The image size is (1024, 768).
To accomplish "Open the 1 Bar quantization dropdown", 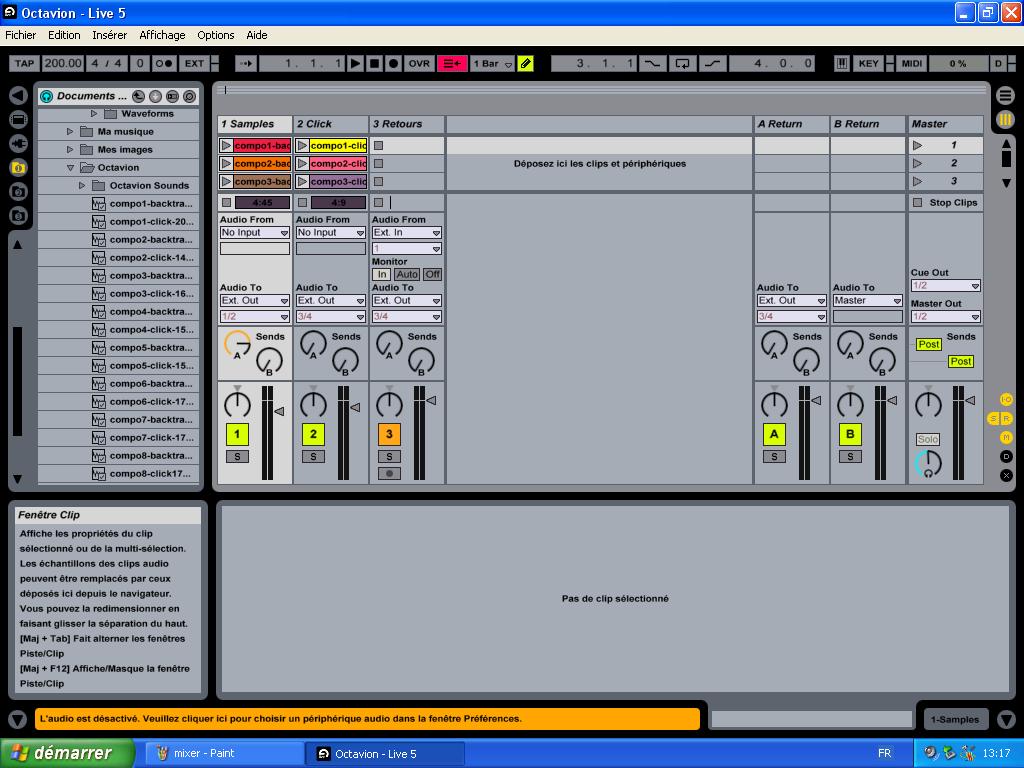I will tap(492, 63).
